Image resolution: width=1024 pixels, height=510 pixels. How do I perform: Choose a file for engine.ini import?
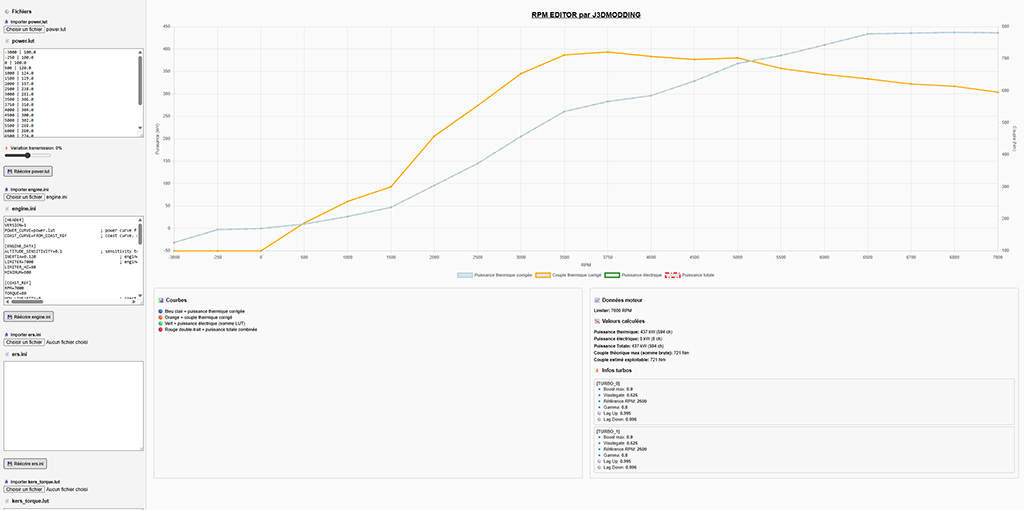pos(24,197)
